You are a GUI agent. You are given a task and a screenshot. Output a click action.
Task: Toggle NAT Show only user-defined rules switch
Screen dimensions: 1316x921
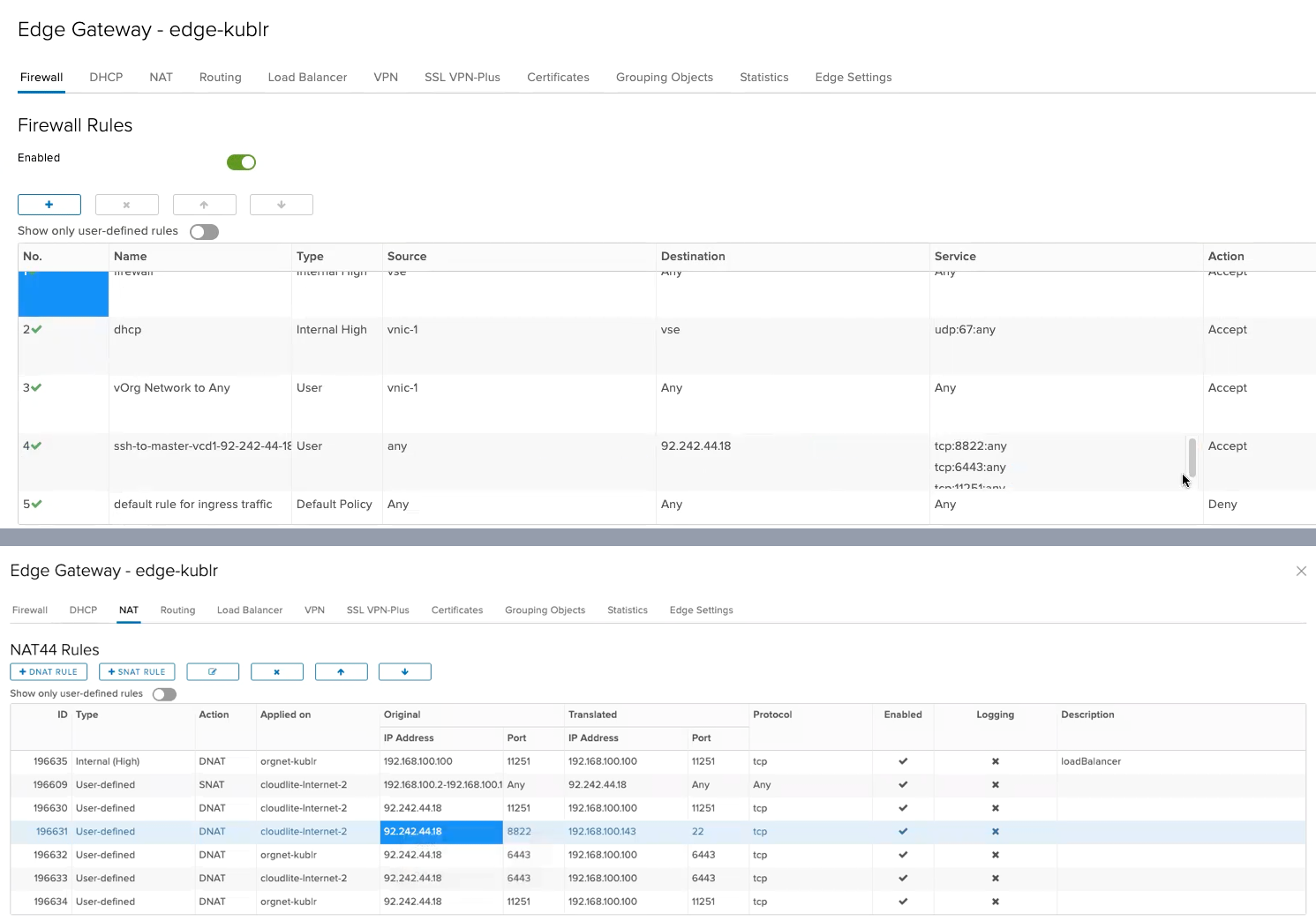pyautogui.click(x=164, y=694)
